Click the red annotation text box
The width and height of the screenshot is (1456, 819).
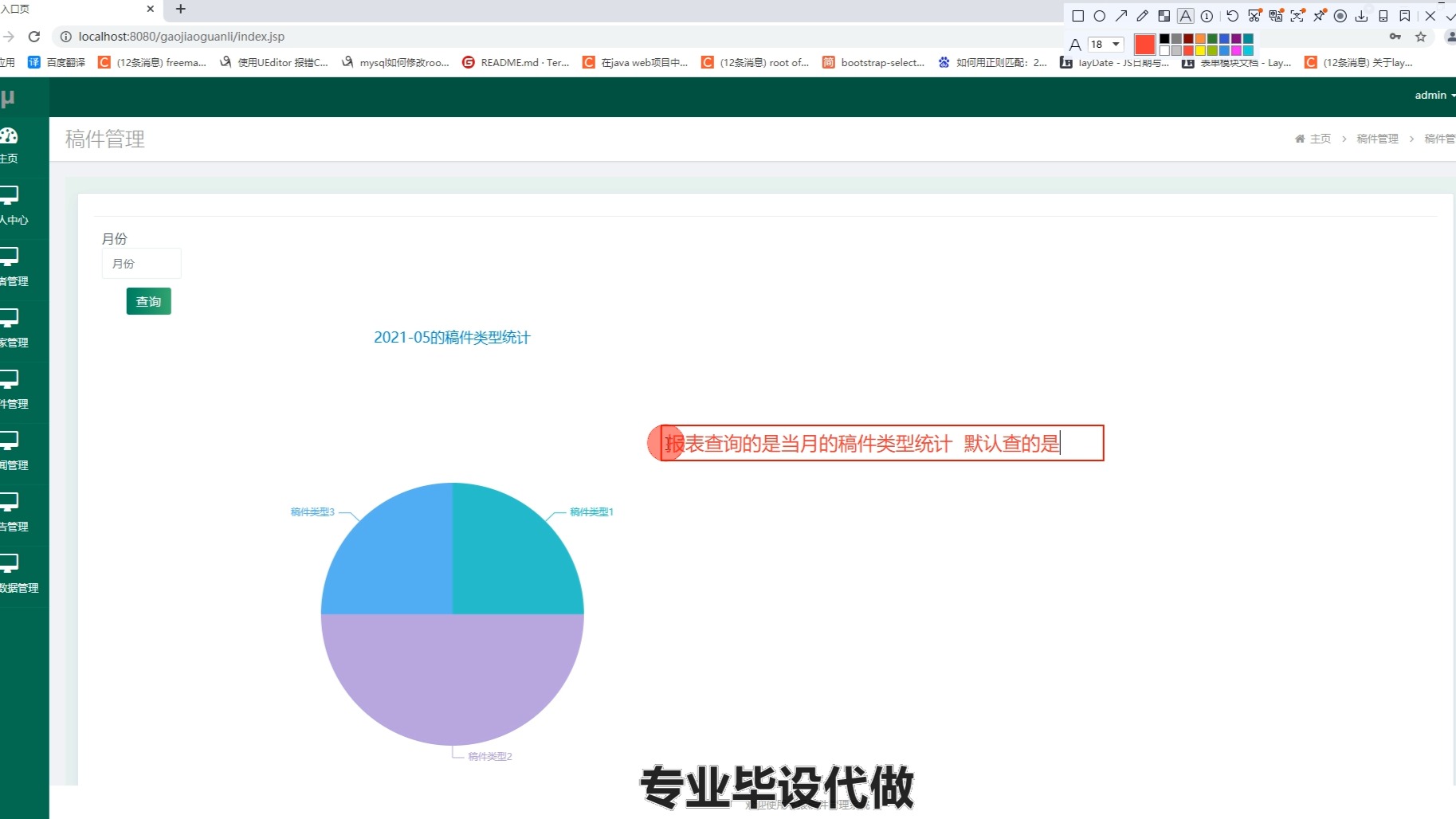882,443
